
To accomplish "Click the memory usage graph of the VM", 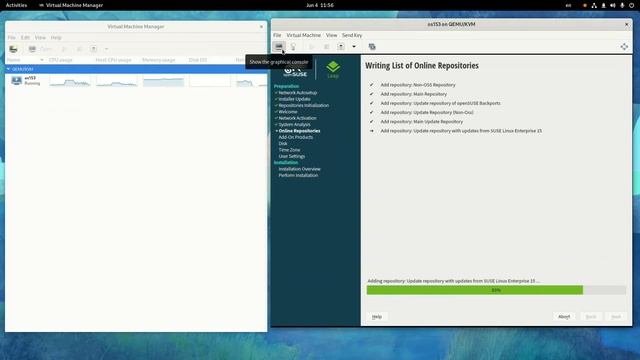I will (163, 80).
